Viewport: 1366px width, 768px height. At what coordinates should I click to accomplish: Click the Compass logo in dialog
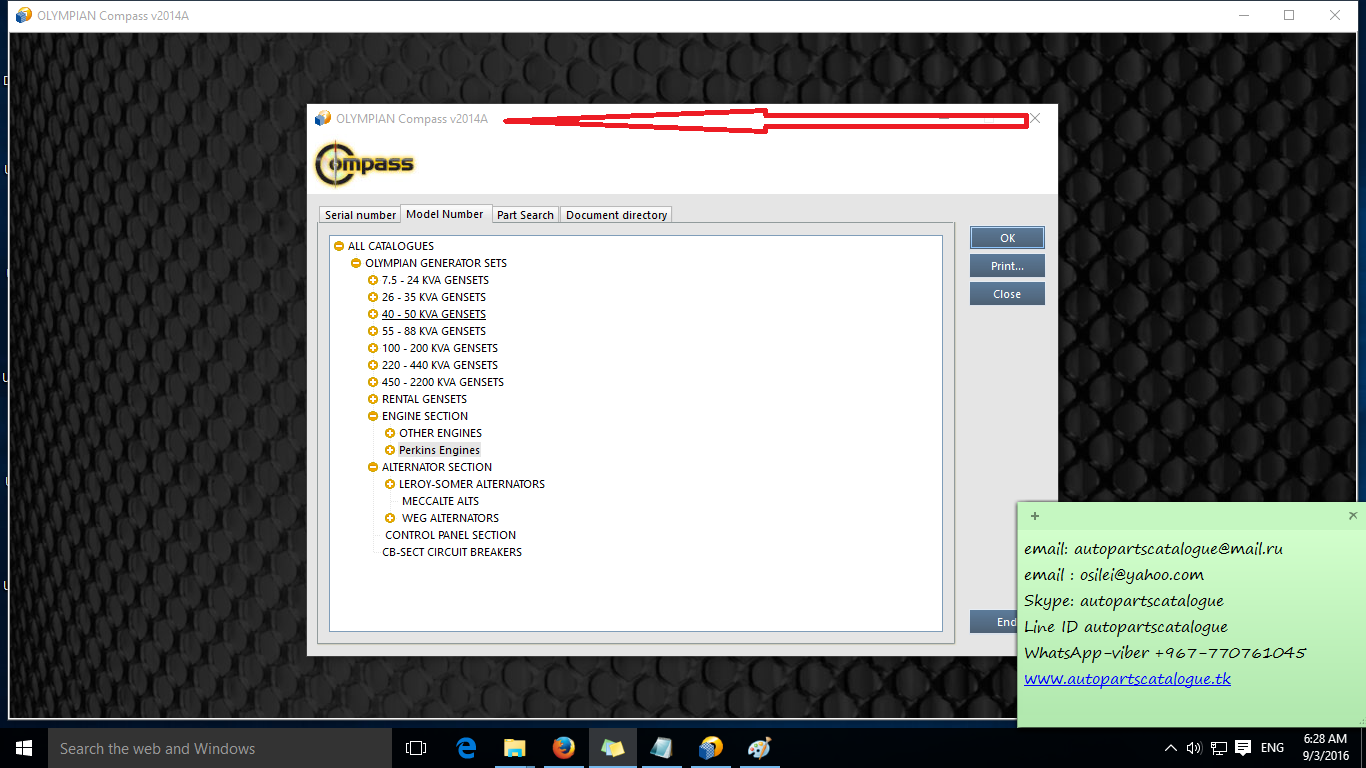[364, 165]
